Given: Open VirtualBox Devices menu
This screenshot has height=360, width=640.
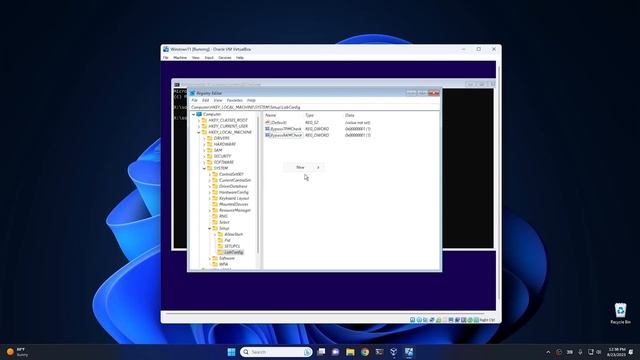Looking at the screenshot, I should click(x=225, y=58).
